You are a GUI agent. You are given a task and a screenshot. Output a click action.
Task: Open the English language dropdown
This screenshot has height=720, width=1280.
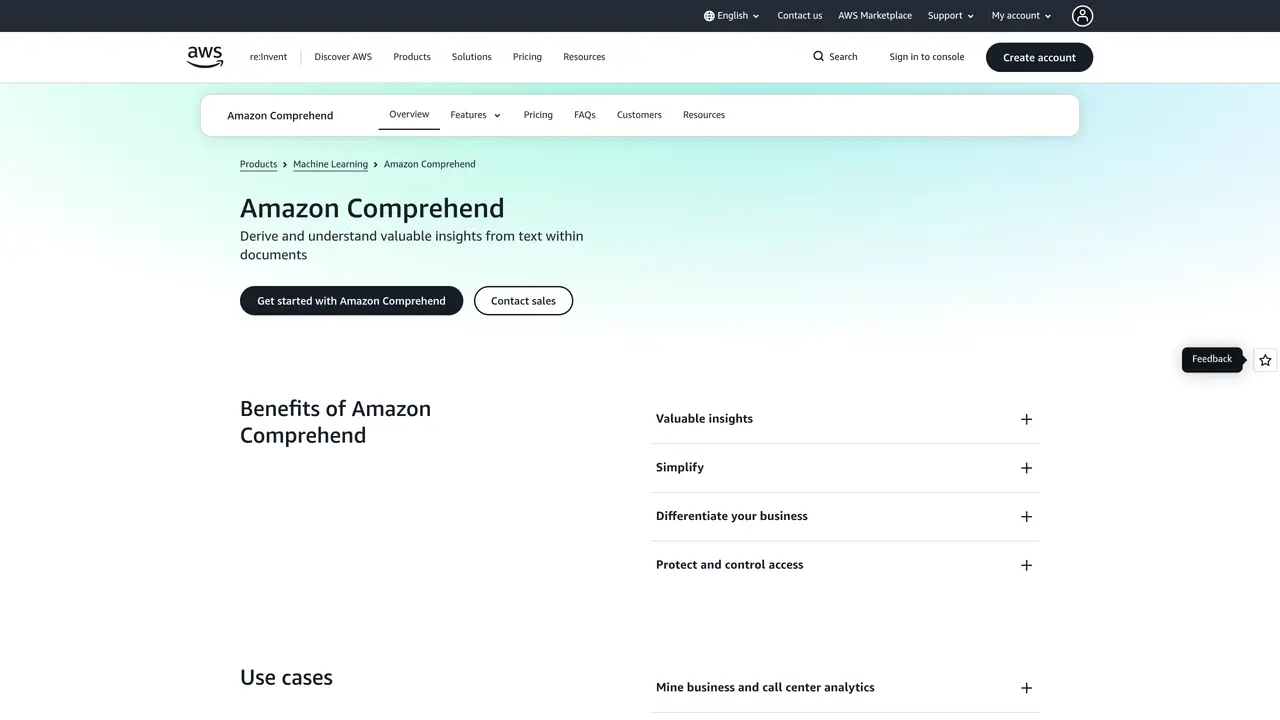[x=732, y=16]
